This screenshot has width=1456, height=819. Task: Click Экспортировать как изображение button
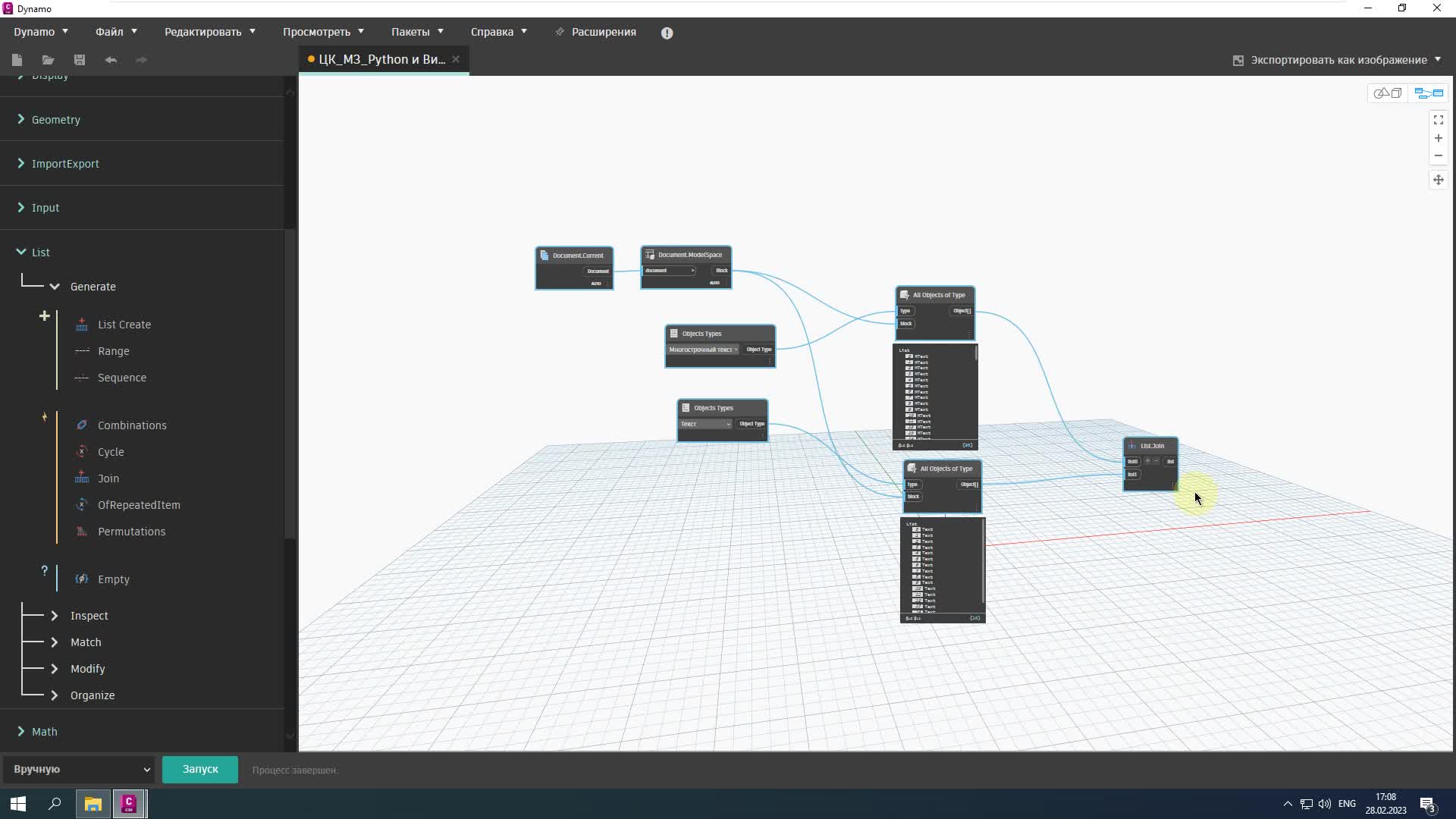tap(1331, 60)
